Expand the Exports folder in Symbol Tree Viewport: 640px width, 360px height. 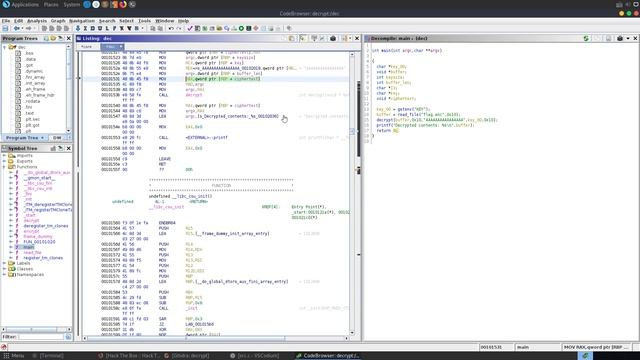pyautogui.click(x=4, y=161)
